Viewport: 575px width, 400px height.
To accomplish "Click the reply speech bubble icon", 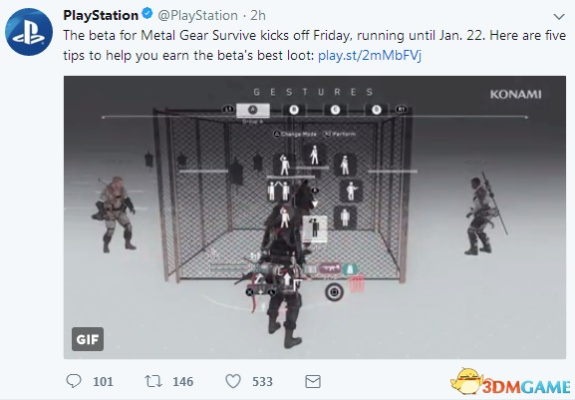I will (x=74, y=381).
